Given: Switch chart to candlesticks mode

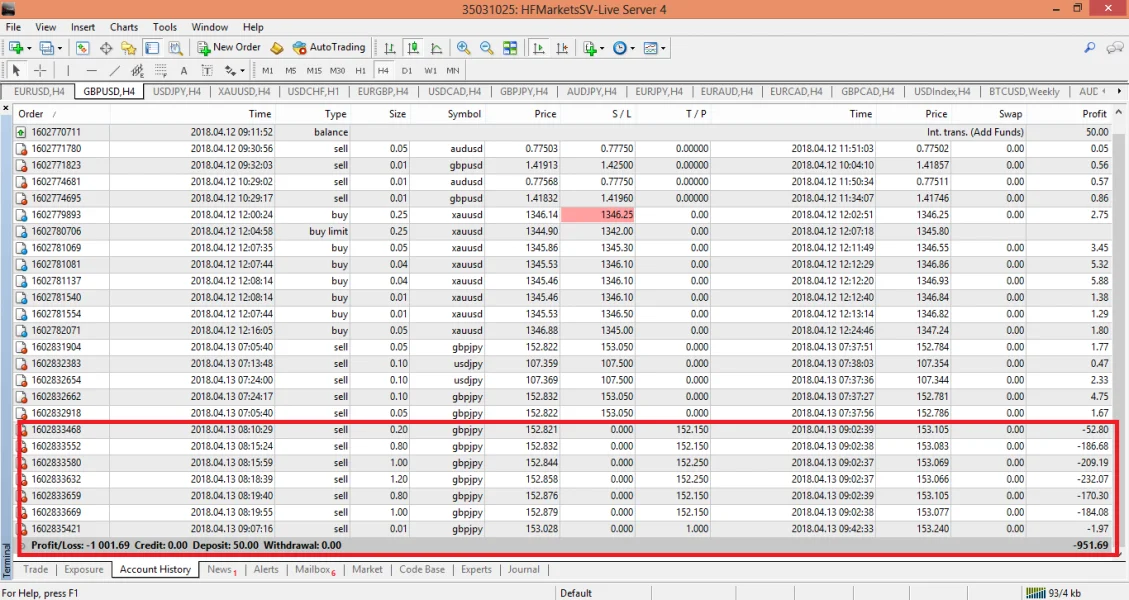Looking at the screenshot, I should pyautogui.click(x=412, y=47).
